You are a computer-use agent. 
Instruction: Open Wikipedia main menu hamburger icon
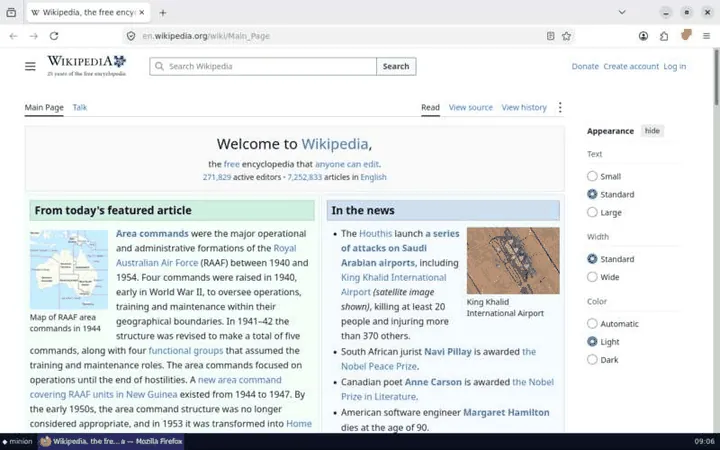[x=30, y=67]
